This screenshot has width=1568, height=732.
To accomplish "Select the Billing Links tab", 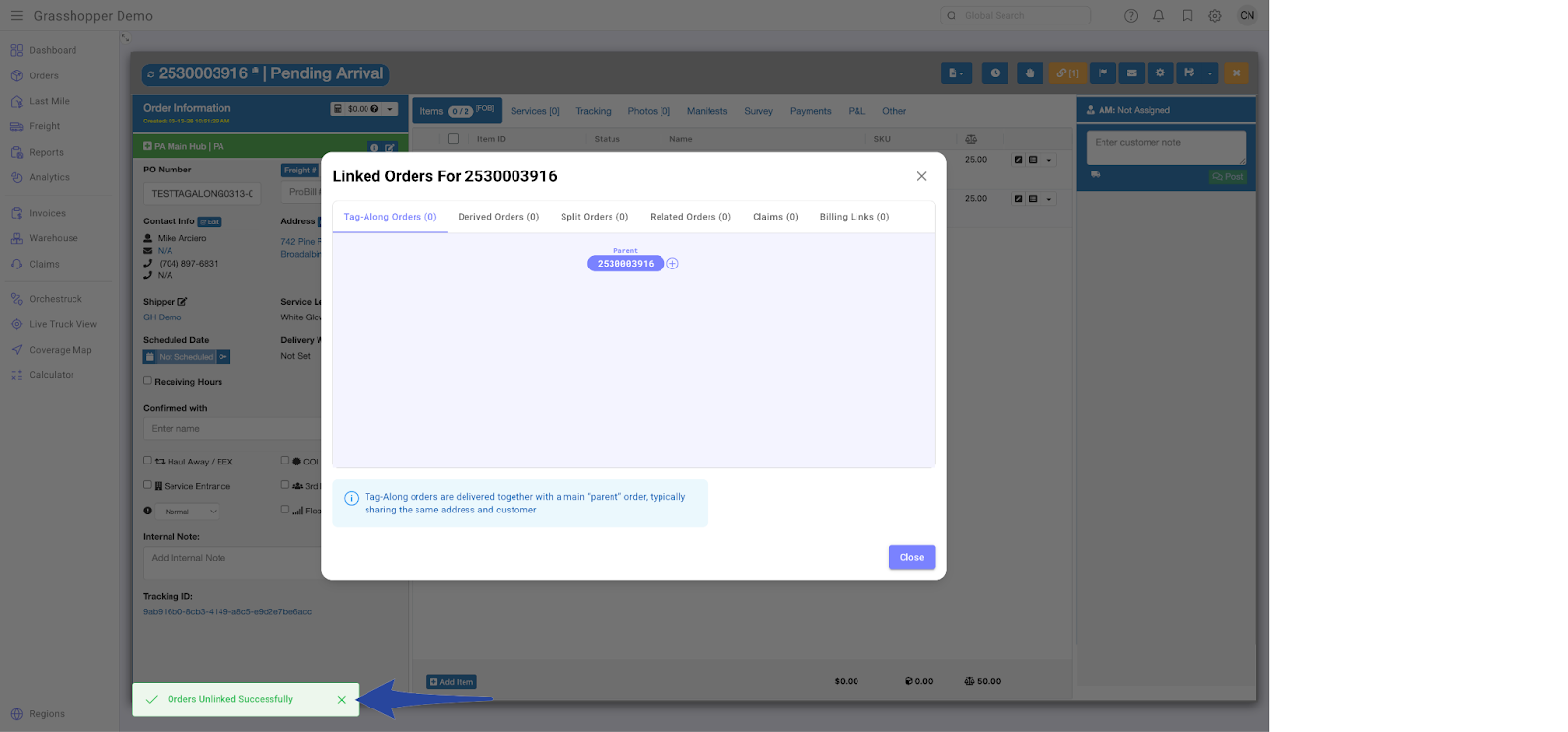I will tap(854, 217).
